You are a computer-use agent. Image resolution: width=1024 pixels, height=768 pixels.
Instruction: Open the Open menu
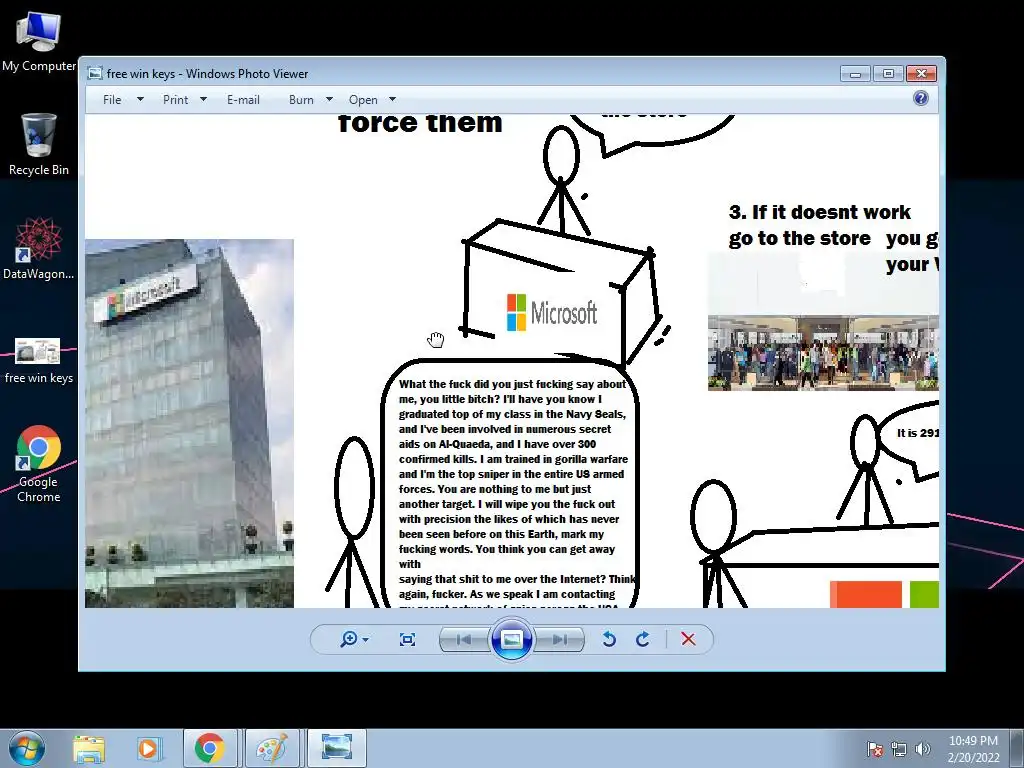click(363, 100)
